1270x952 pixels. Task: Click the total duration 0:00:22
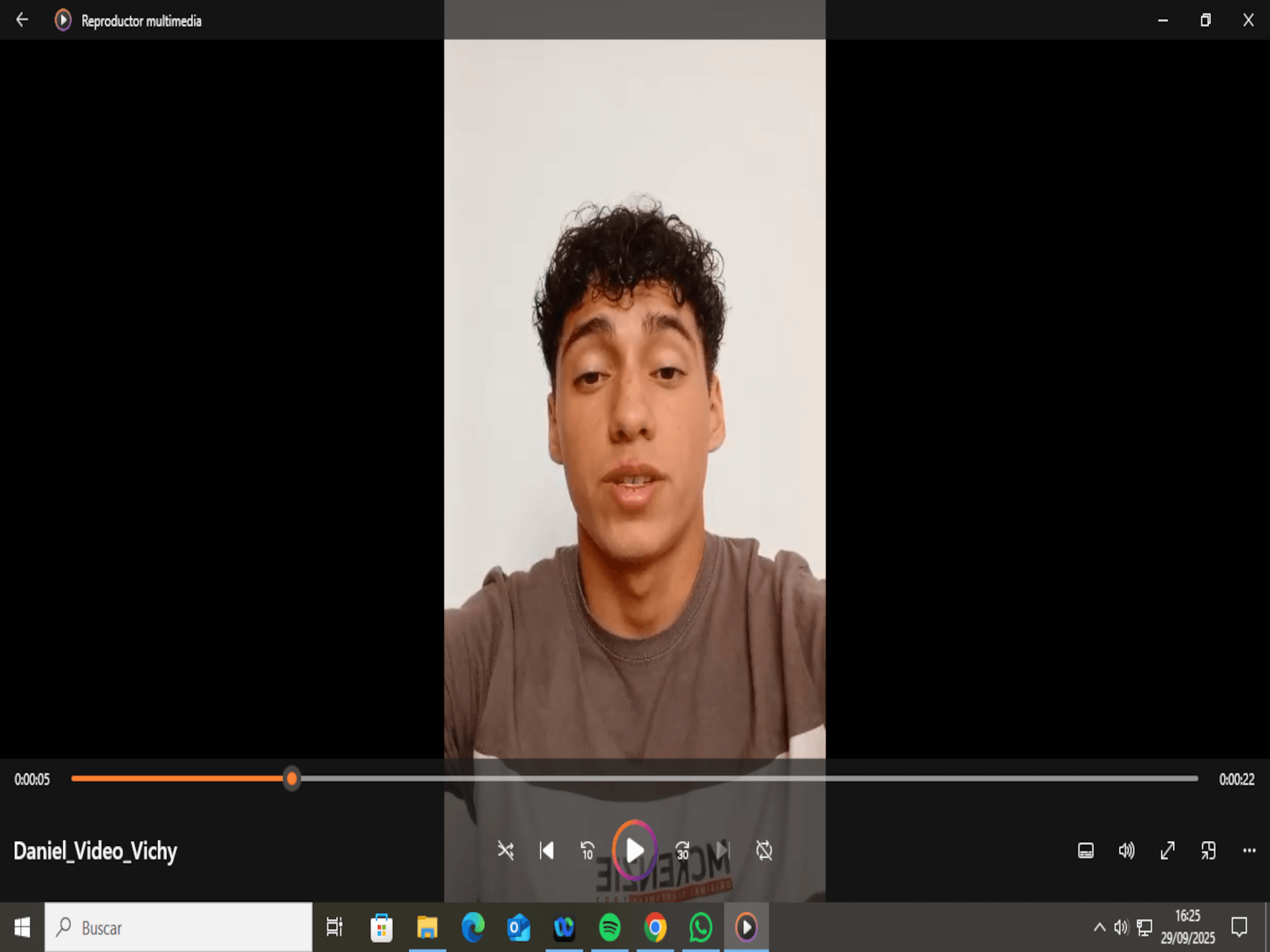pyautogui.click(x=1236, y=779)
